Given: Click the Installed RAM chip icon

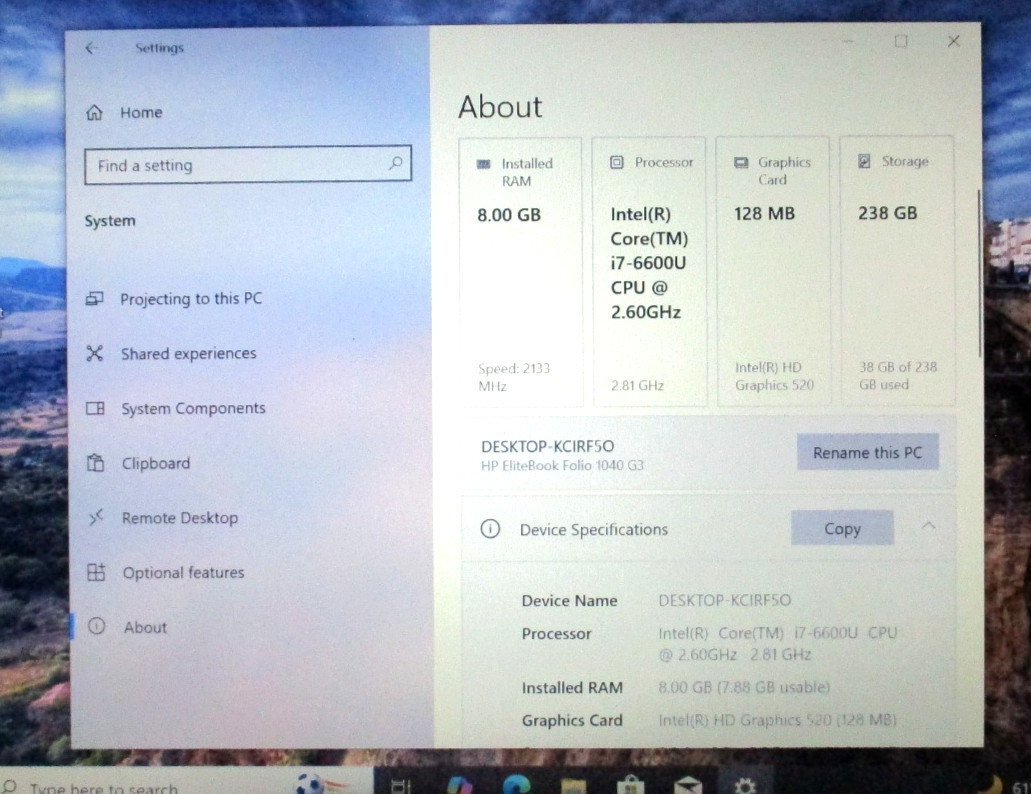Looking at the screenshot, I should pos(483,164).
